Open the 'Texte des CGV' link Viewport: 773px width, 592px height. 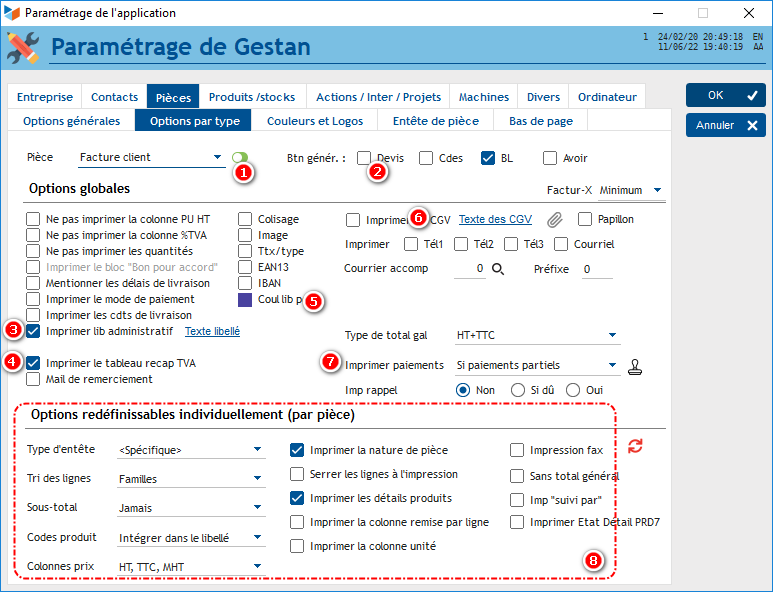tap(495, 219)
